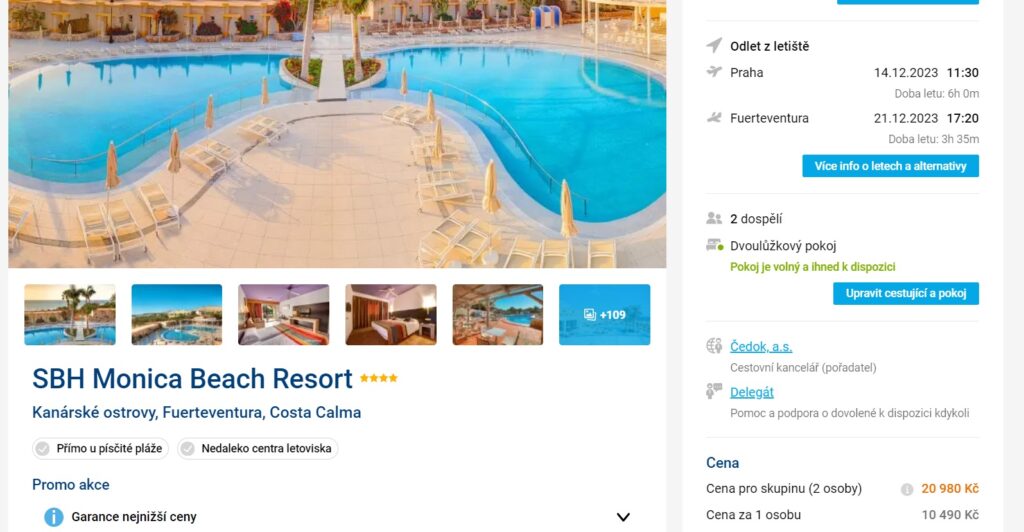Open the Čedok, a.s. link
1024x532 pixels.
761,347
